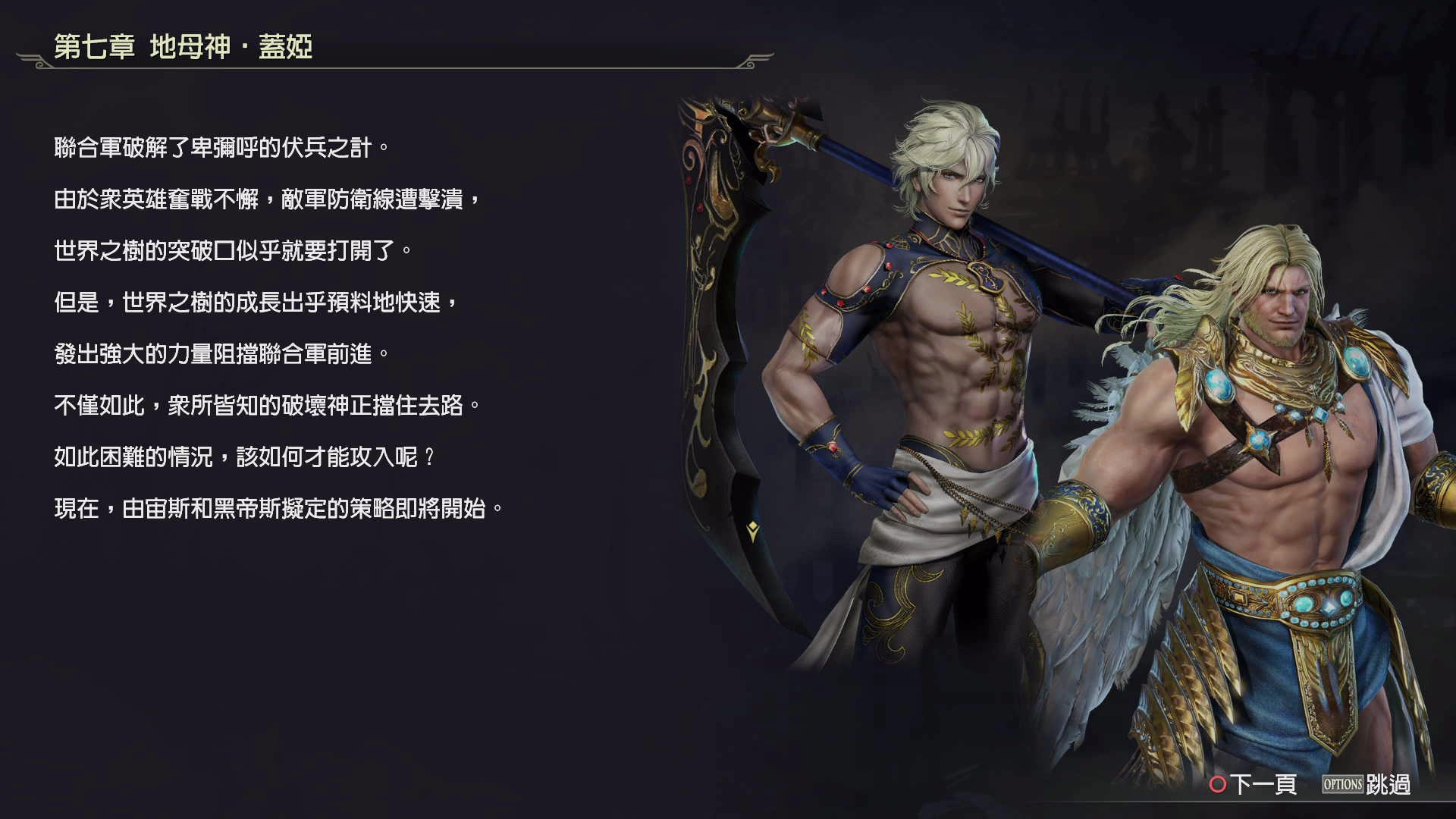
Task: Click the chapter title 第七章 地母神・蓋婭
Action: [183, 47]
